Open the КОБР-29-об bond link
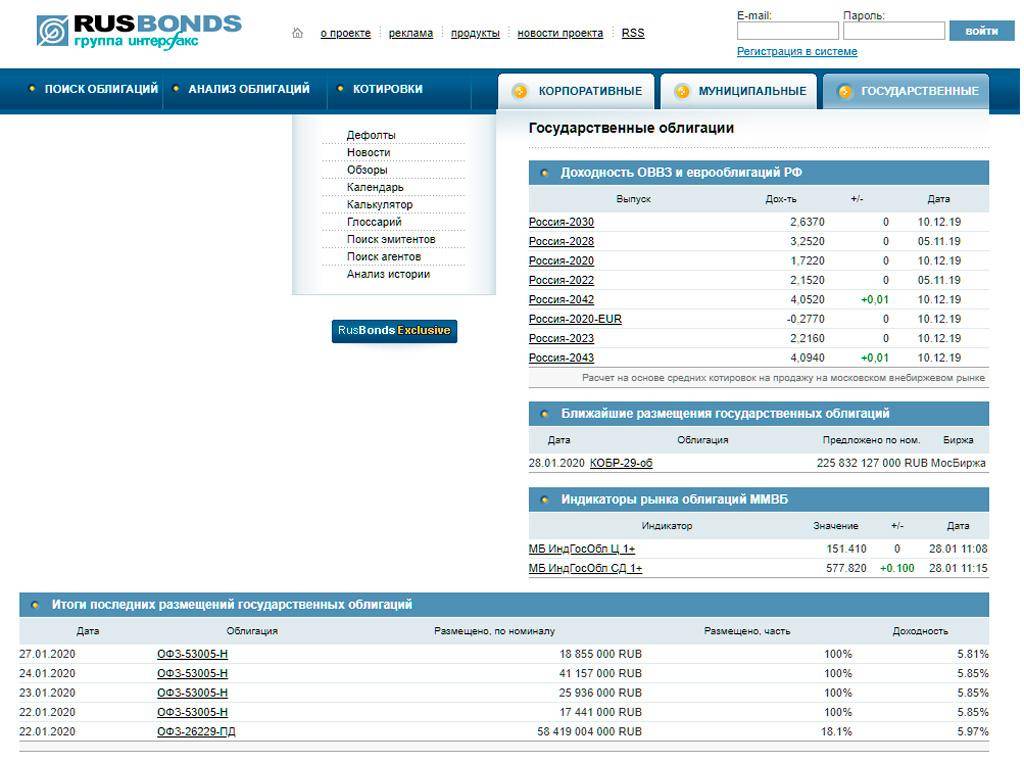 (621, 463)
